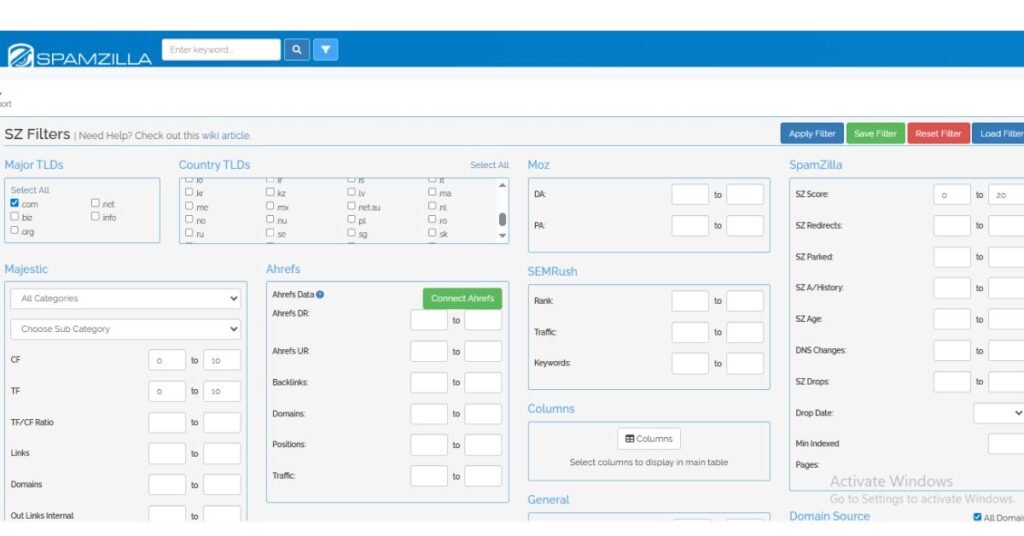
Task: Click the Reset Filter button
Action: click(938, 133)
